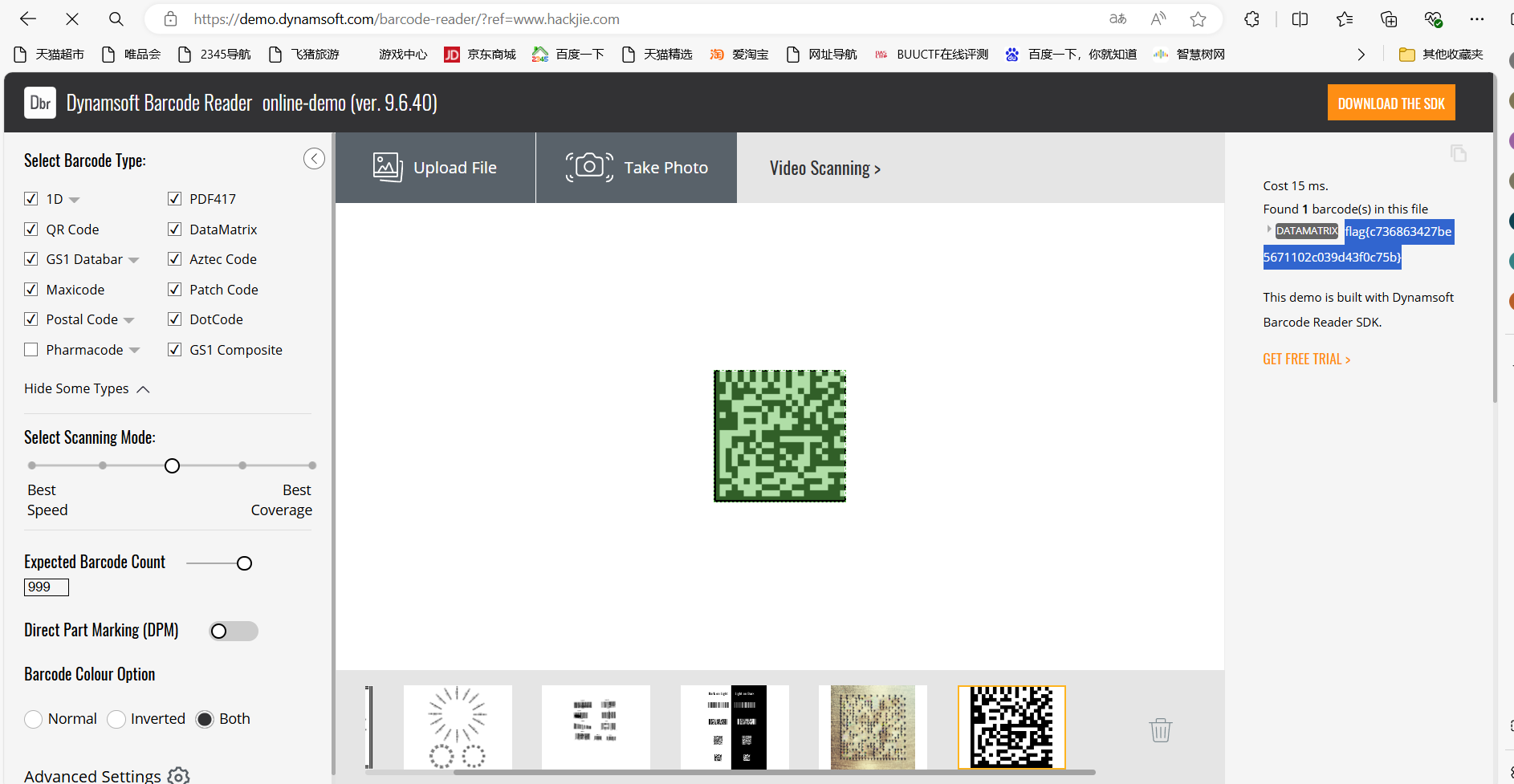Open the 其他收藏夹 folder
Screen dimensions: 1514x784
point(1441,55)
